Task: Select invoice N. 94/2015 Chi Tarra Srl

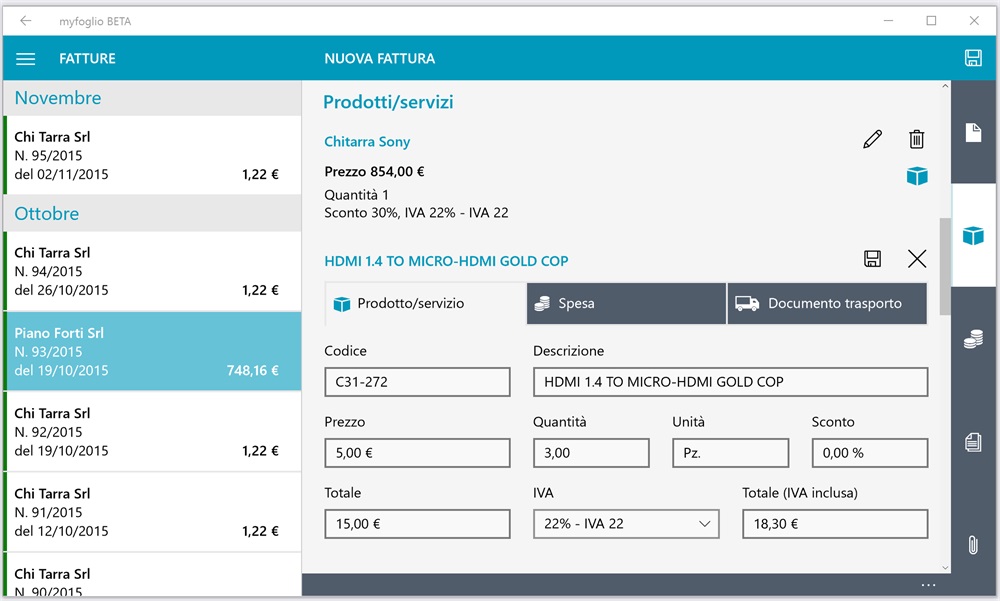Action: coord(152,271)
